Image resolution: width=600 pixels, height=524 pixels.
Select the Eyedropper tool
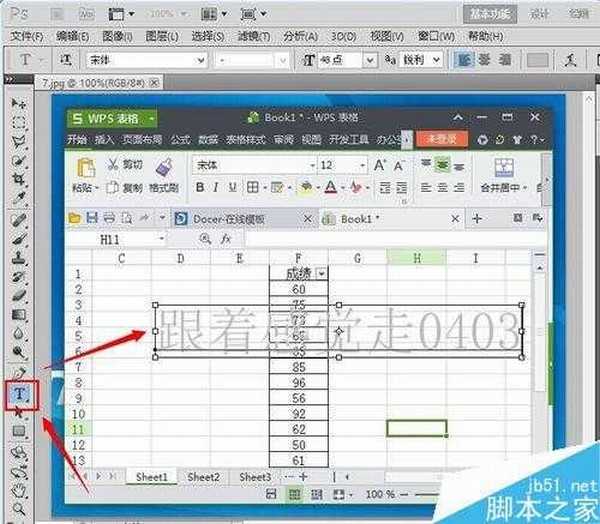pos(19,198)
